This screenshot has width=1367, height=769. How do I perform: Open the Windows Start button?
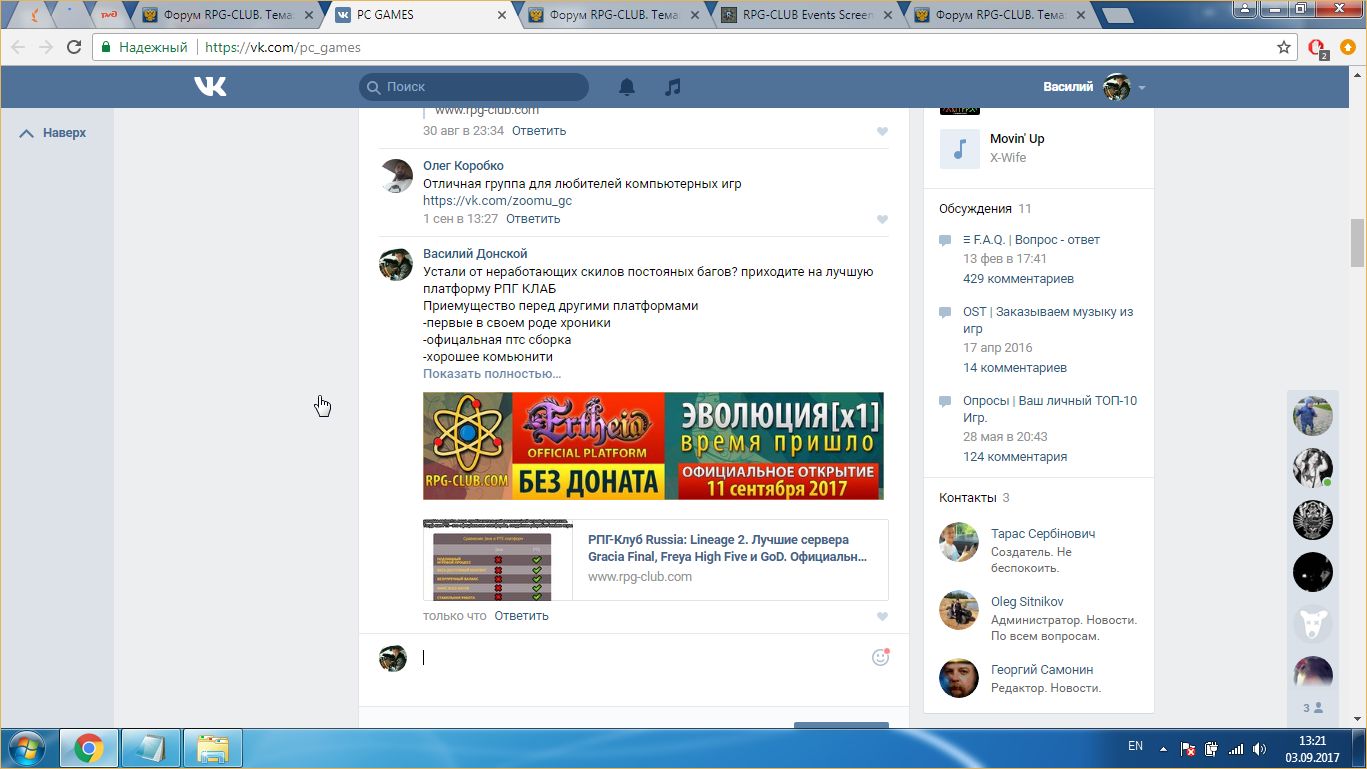26,748
